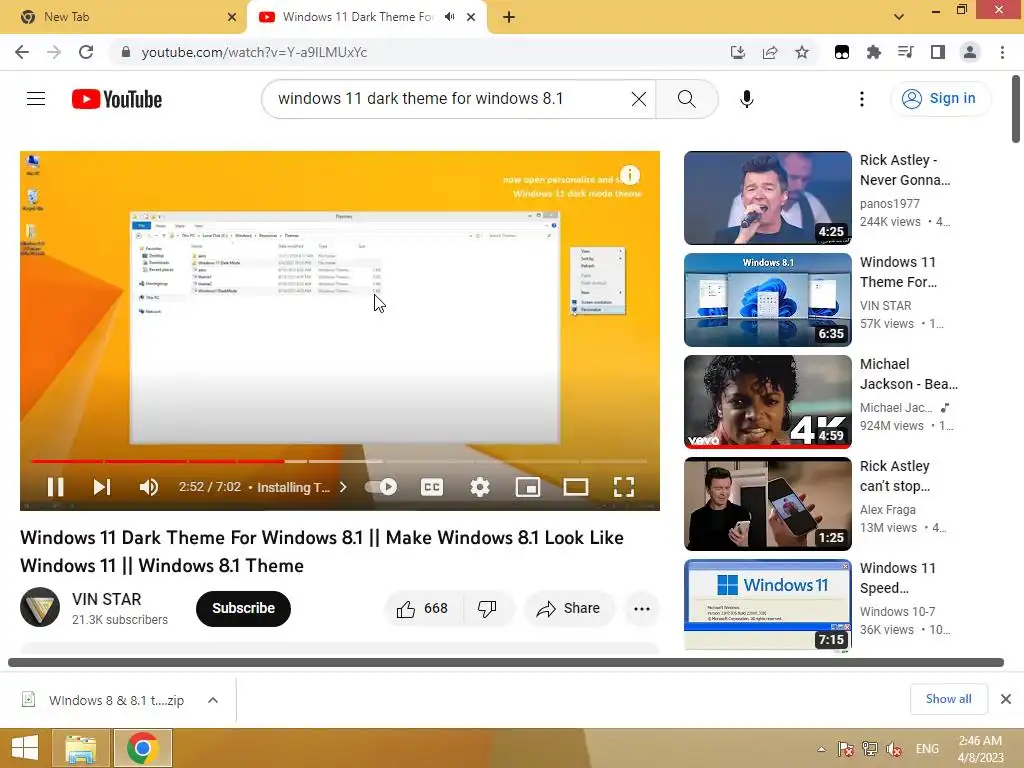This screenshot has width=1024, height=768.
Task: Open the VIN STAR channel avatar
Action: pos(40,607)
